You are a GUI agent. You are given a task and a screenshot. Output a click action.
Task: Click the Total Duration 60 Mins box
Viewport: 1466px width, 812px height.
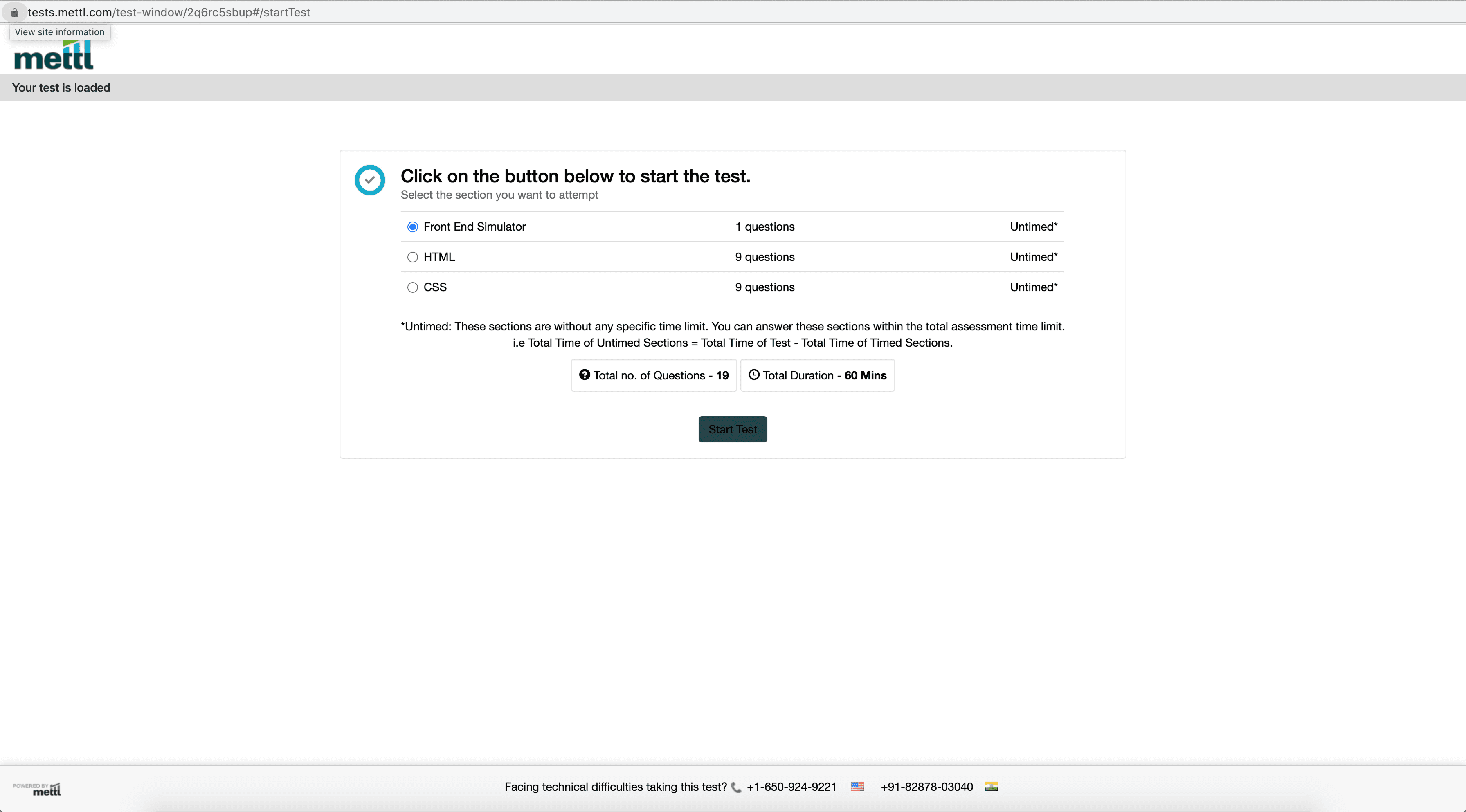click(x=817, y=376)
